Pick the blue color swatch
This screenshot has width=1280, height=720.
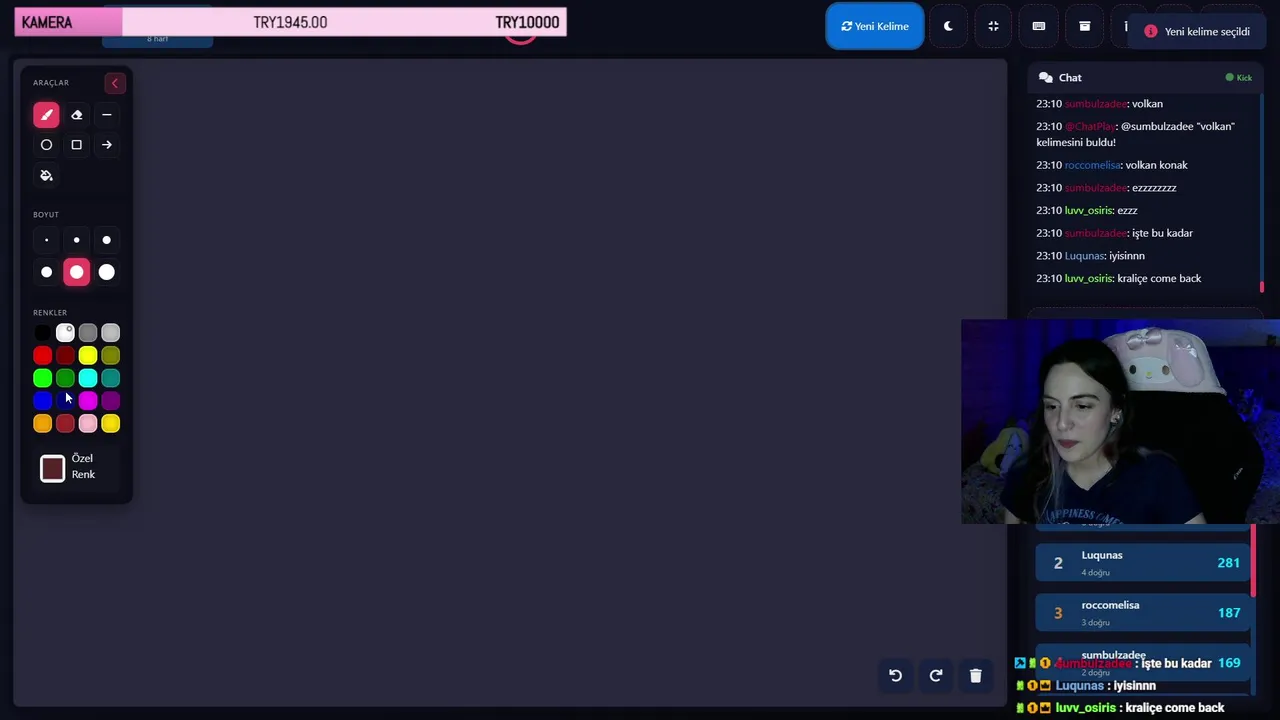coord(42,401)
